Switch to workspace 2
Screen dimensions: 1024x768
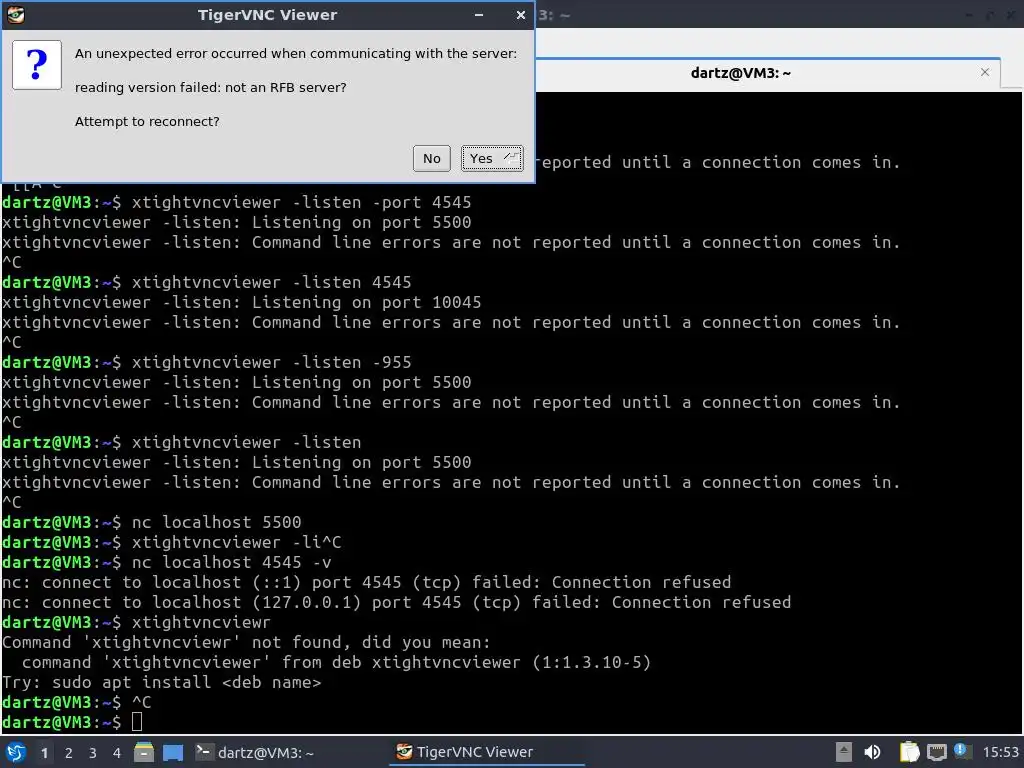tap(69, 753)
